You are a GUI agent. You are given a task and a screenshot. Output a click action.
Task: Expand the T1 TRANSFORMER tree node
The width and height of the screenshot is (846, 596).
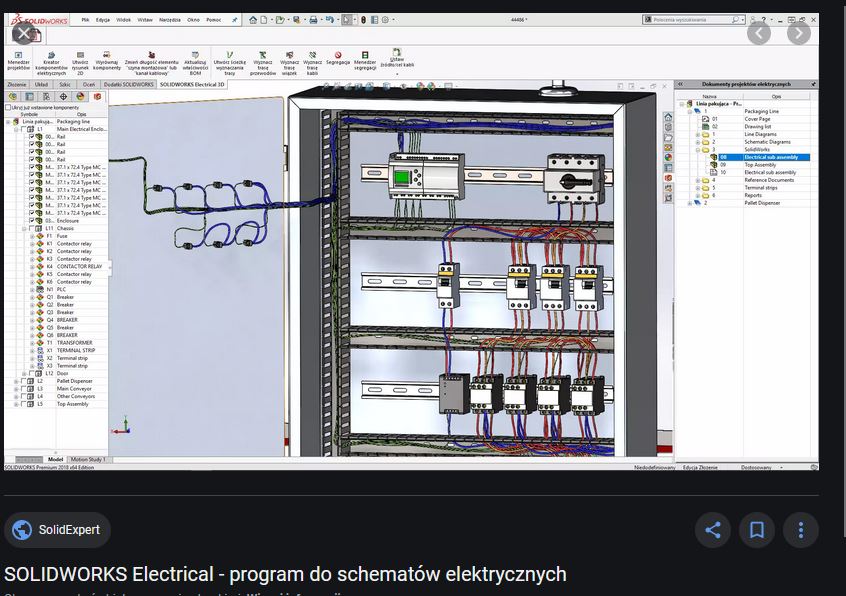pos(32,343)
